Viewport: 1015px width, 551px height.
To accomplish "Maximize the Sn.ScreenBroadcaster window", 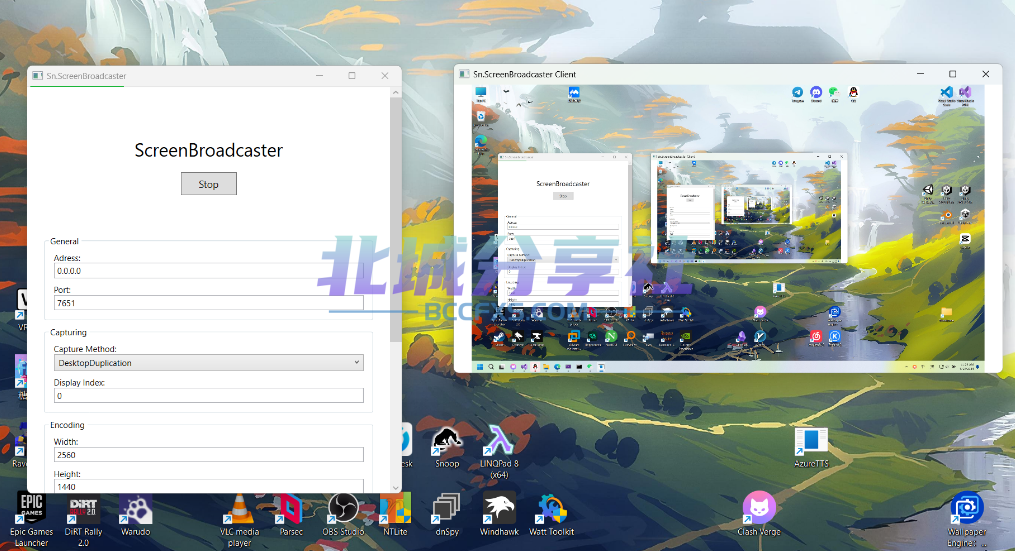I will tap(352, 76).
